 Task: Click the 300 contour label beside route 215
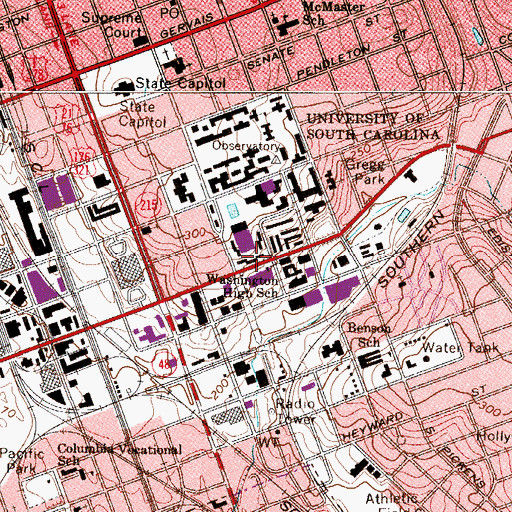point(194,234)
